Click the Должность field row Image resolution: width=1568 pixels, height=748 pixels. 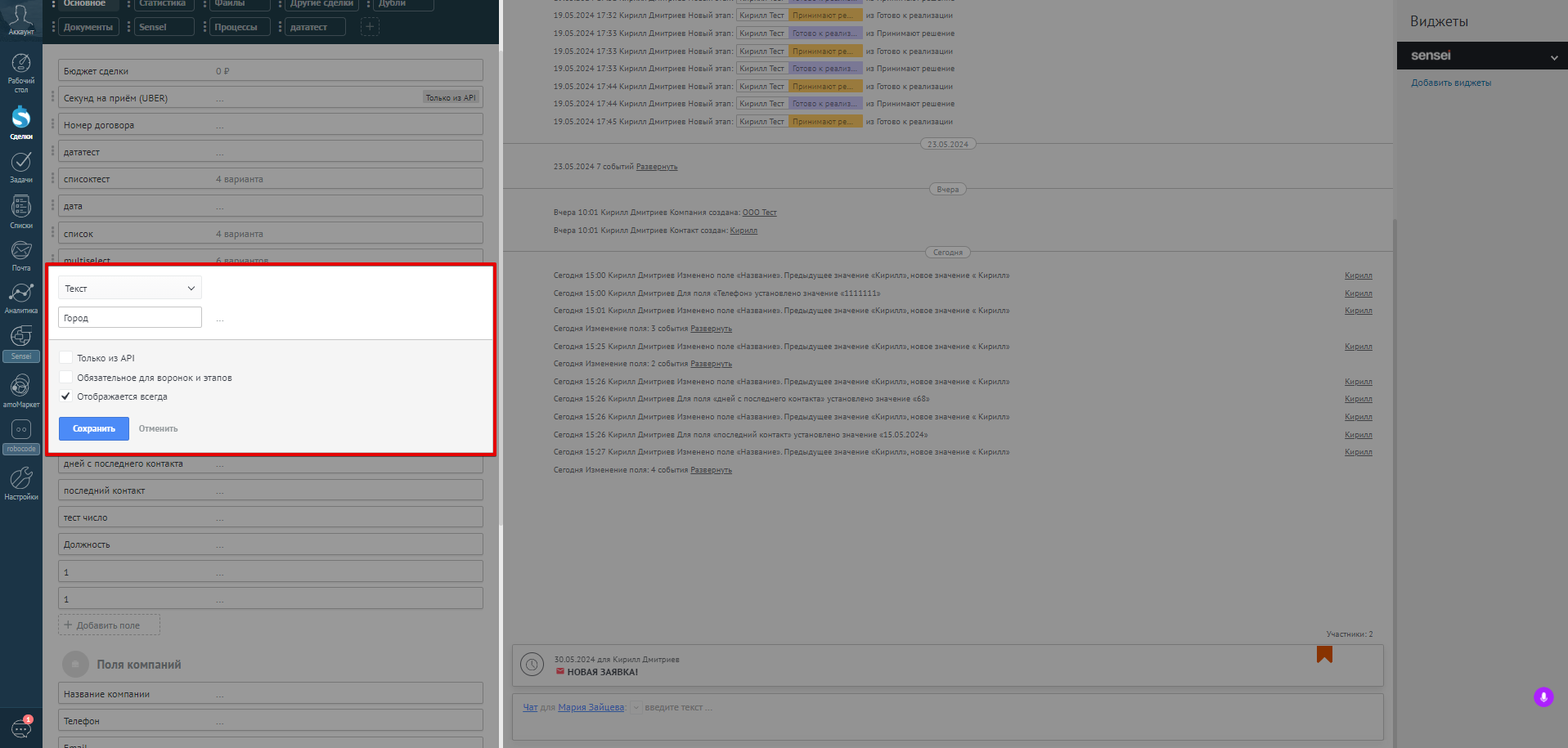point(271,544)
